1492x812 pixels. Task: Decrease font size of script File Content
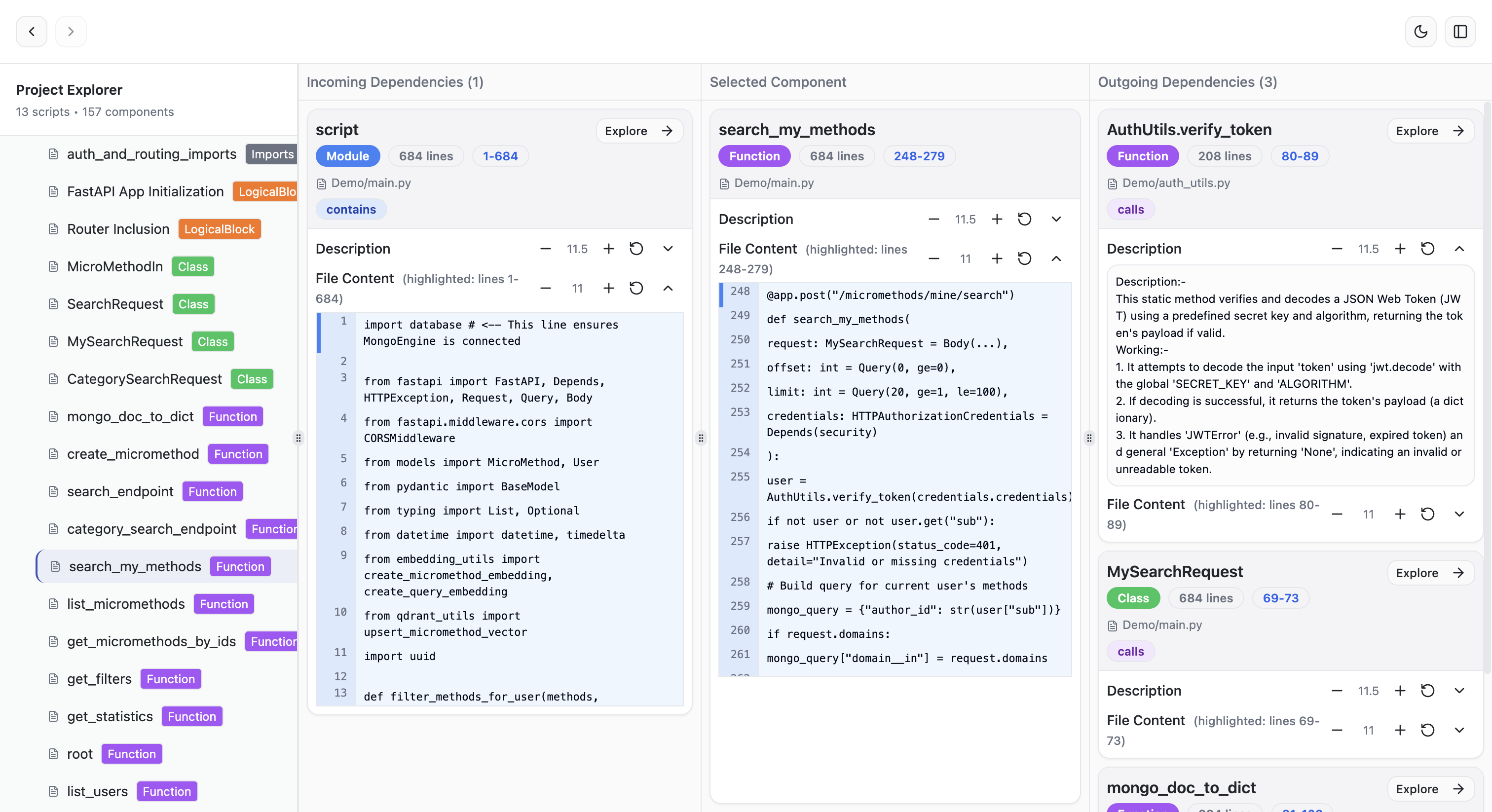click(545, 288)
